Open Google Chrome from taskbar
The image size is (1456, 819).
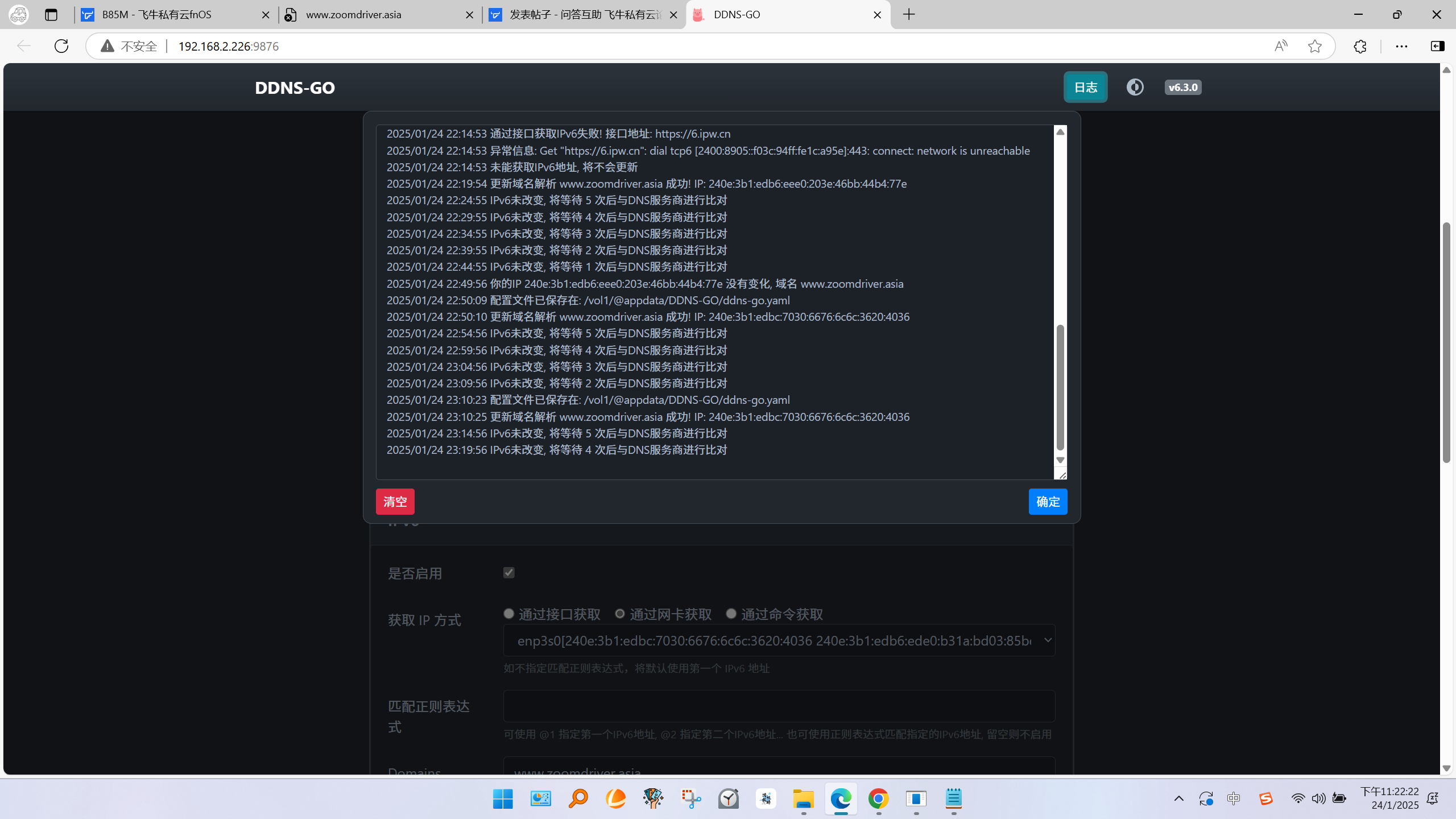879,799
